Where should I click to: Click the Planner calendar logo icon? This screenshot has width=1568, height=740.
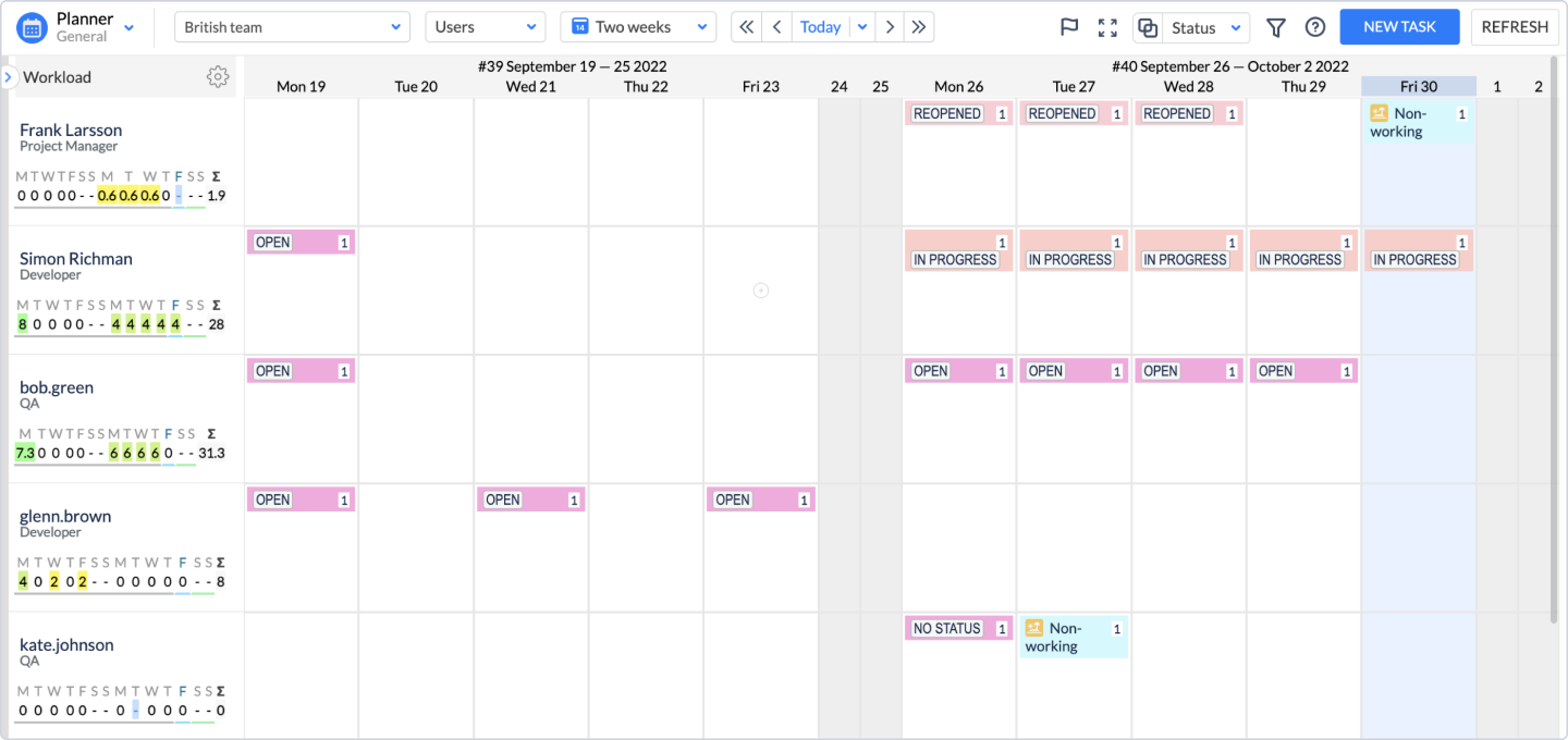click(32, 28)
